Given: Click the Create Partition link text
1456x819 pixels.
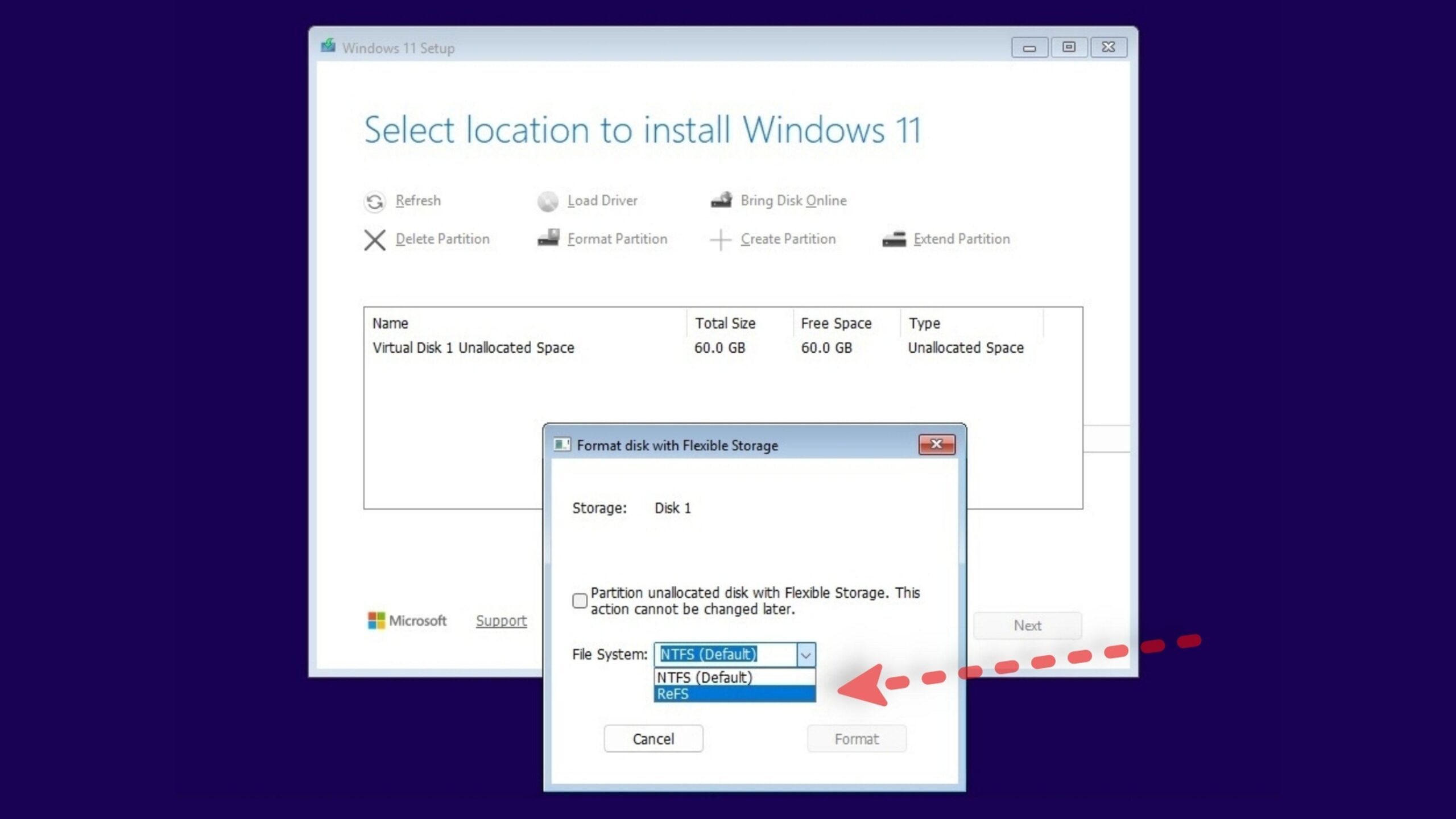Looking at the screenshot, I should pos(788,239).
